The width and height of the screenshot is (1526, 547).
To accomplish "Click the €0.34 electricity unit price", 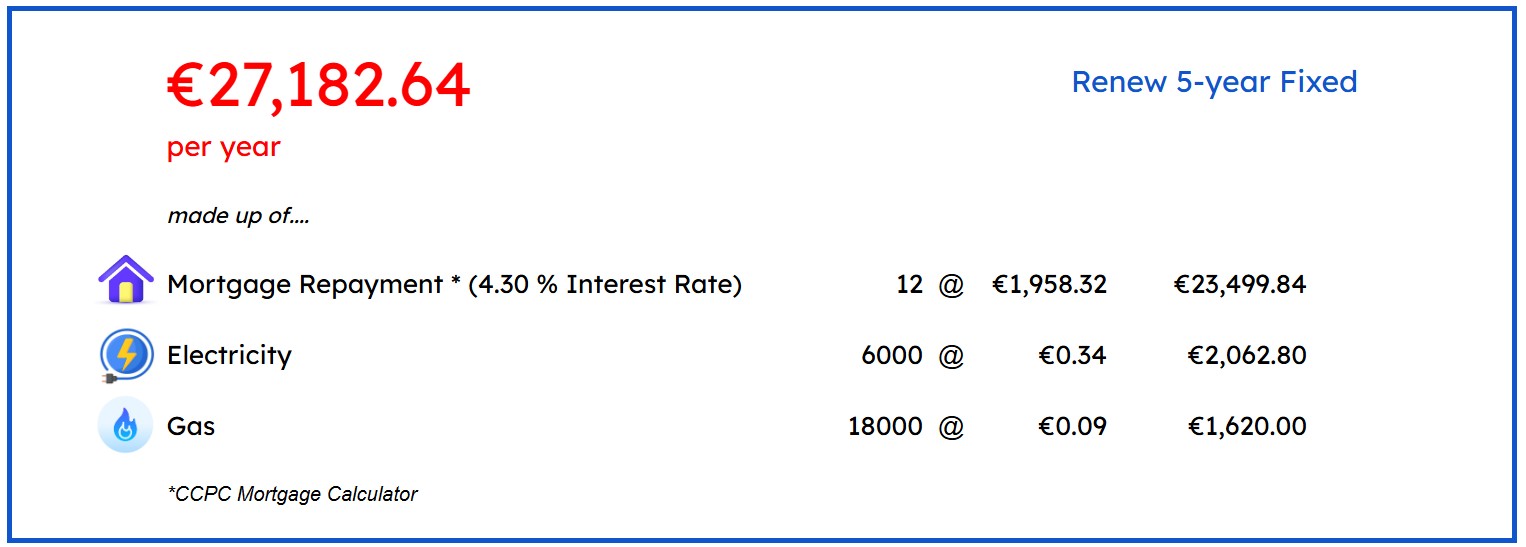I will (1072, 356).
